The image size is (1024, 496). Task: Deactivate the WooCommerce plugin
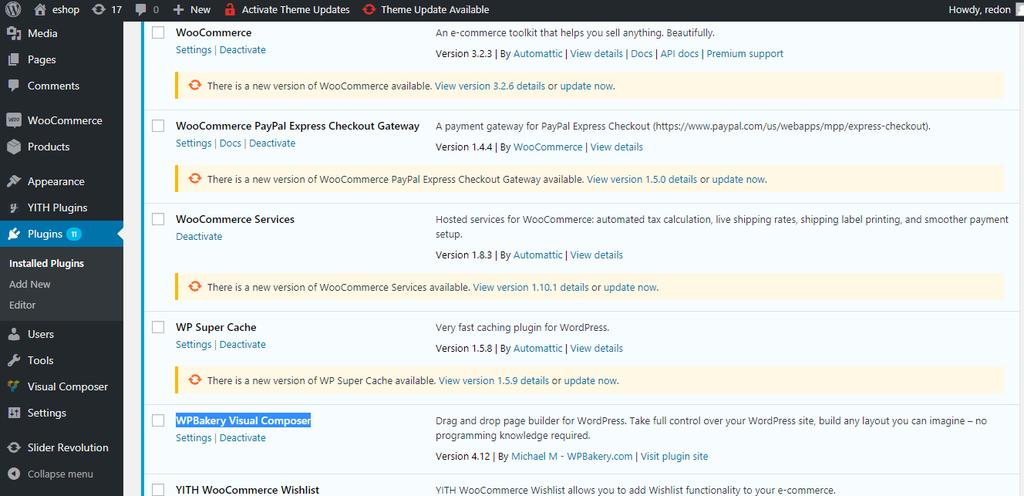pos(242,50)
